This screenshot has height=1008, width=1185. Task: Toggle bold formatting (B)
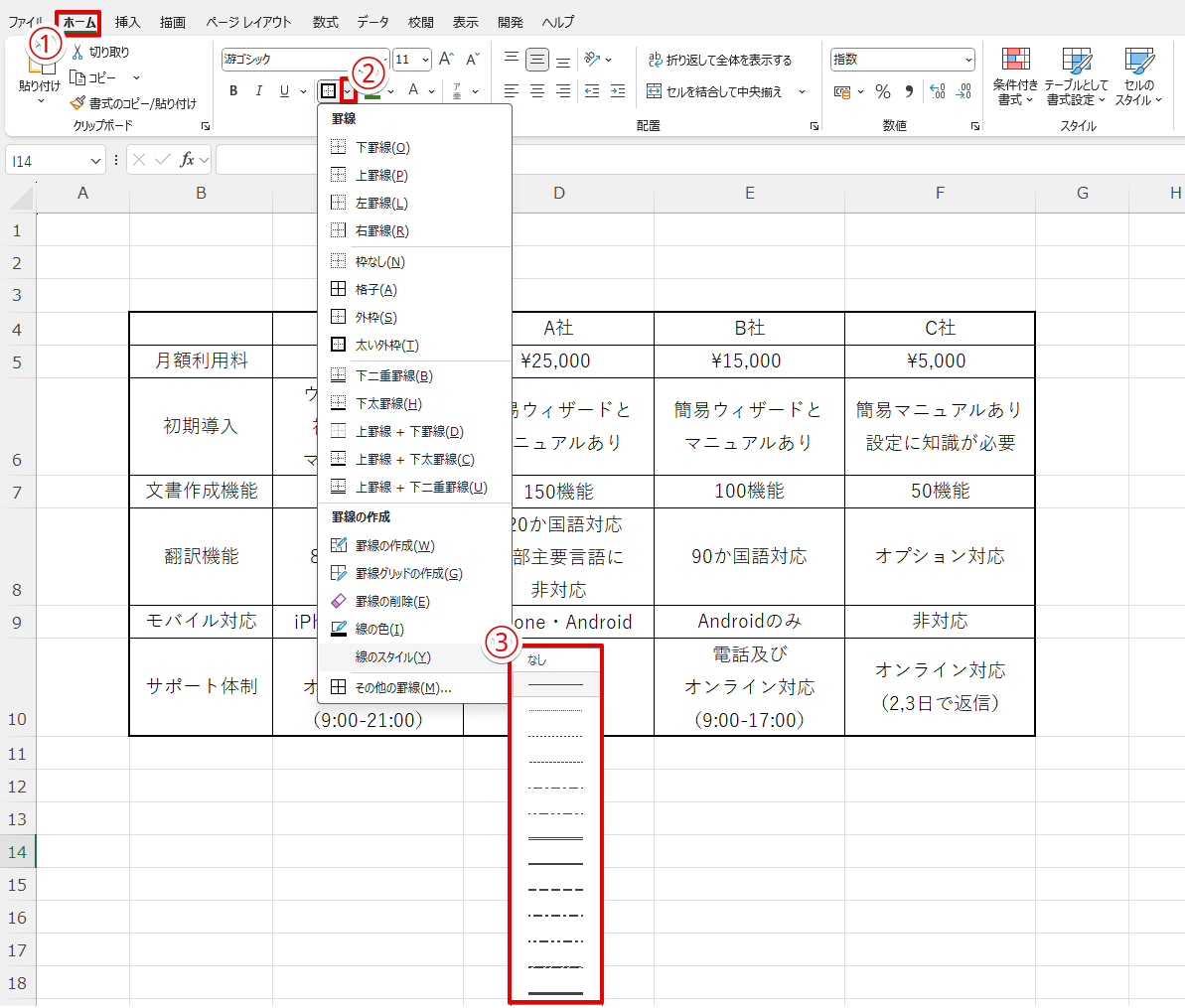point(233,90)
